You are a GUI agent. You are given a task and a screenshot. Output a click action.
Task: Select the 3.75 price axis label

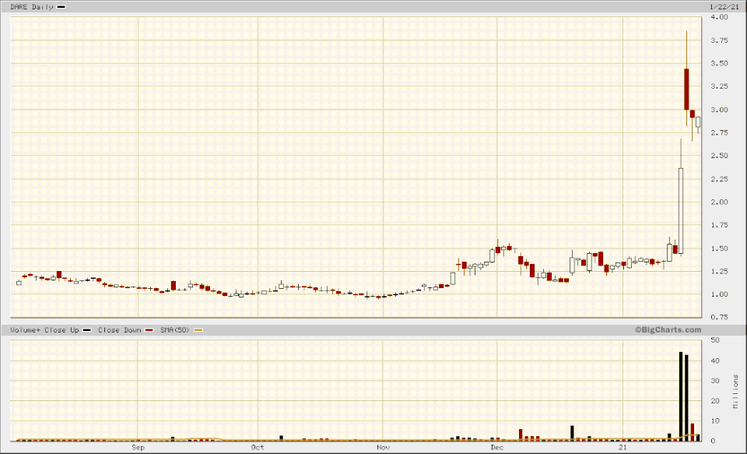(719, 40)
